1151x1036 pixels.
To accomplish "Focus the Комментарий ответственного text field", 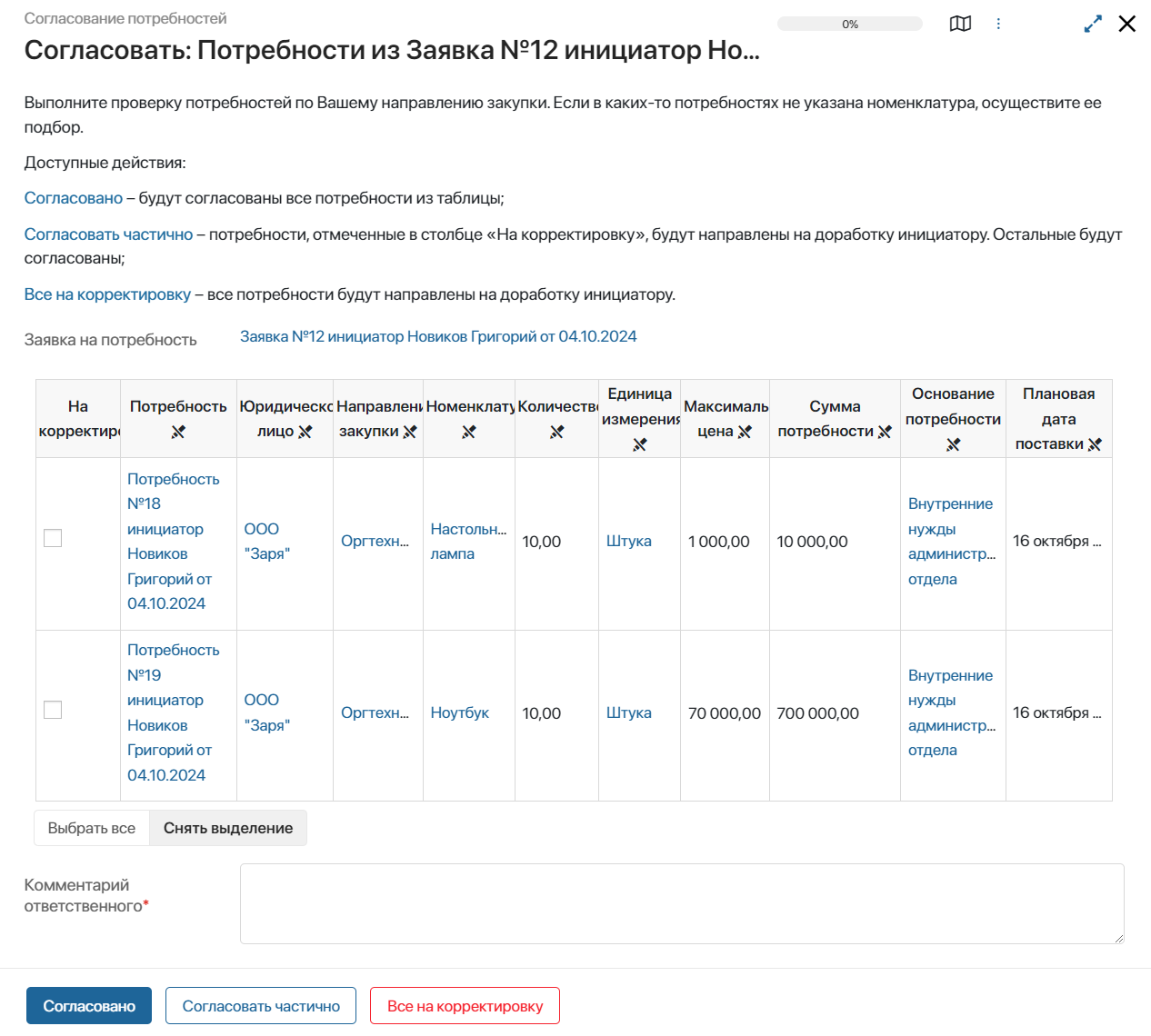I will [x=682, y=903].
